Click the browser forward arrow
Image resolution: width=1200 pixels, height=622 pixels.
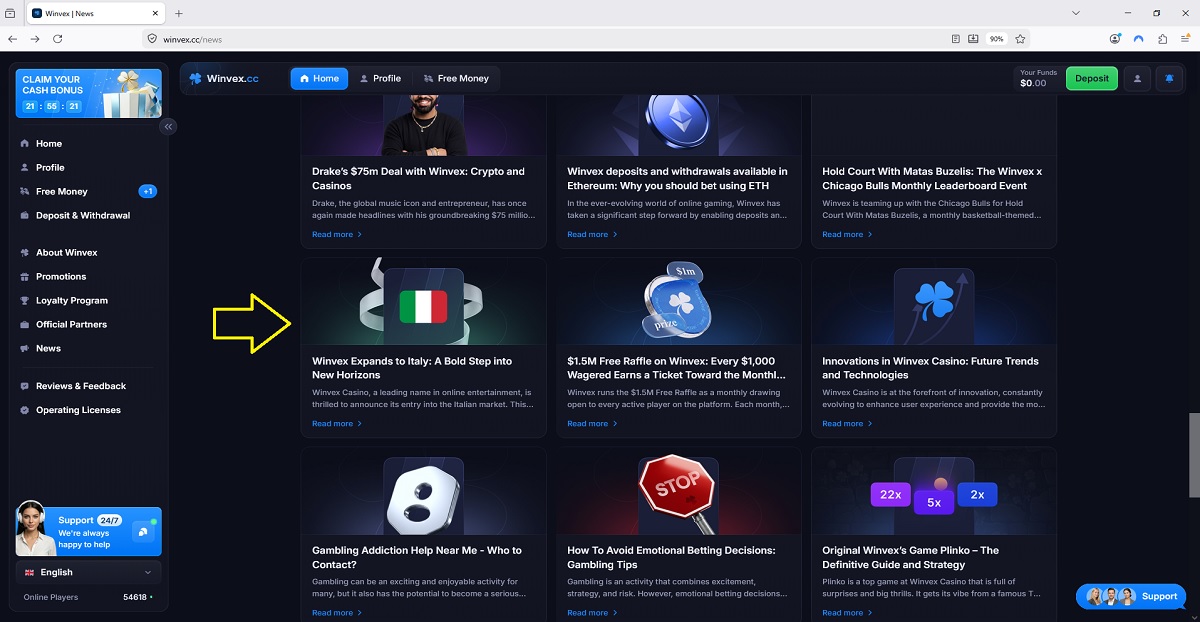coord(35,39)
